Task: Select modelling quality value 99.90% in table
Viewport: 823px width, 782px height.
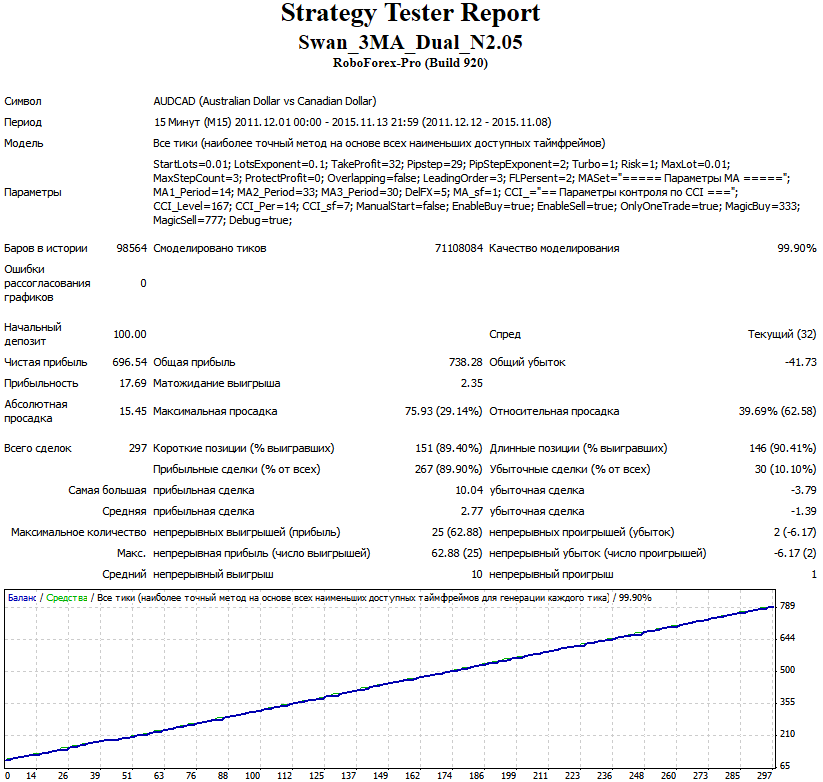Action: coord(797,248)
